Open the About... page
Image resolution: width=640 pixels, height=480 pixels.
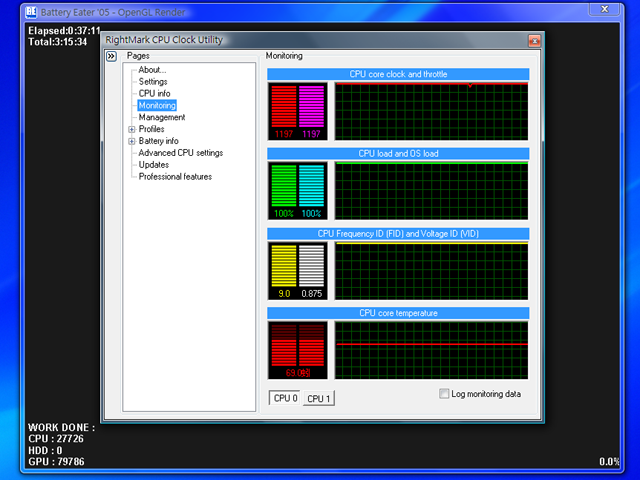[152, 70]
